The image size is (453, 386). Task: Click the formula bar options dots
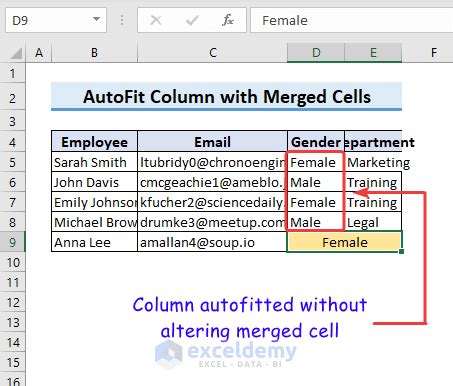point(122,20)
